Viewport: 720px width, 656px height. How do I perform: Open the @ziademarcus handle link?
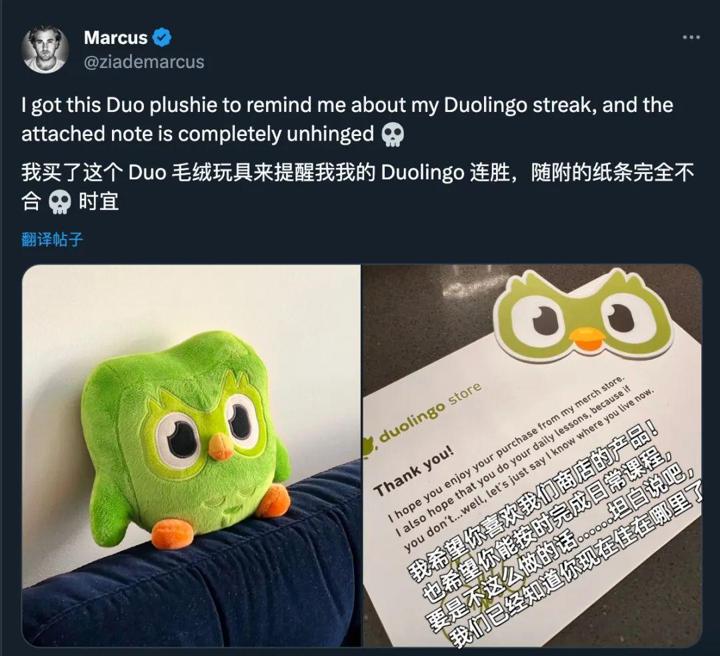(144, 62)
